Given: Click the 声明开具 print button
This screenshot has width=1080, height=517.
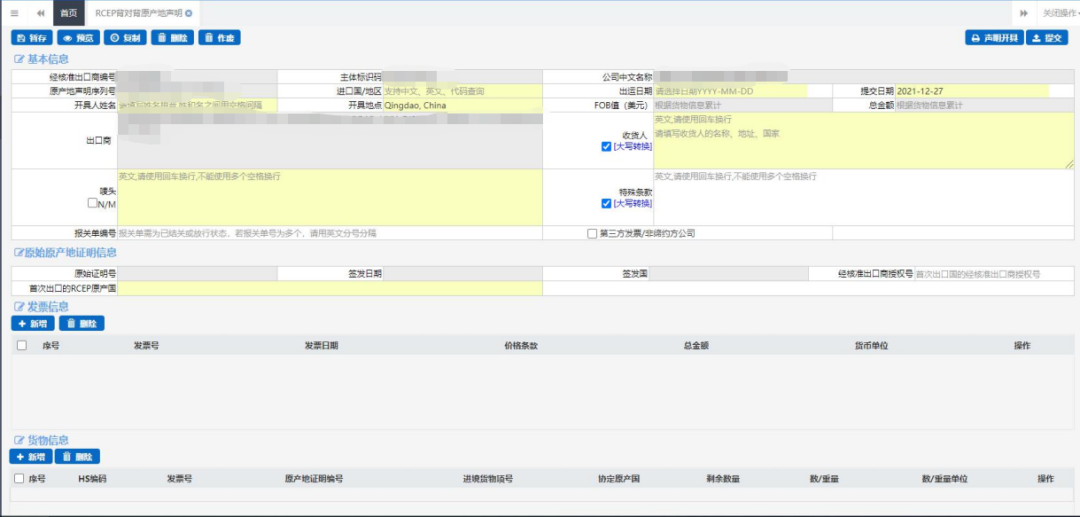Looking at the screenshot, I should [994, 38].
